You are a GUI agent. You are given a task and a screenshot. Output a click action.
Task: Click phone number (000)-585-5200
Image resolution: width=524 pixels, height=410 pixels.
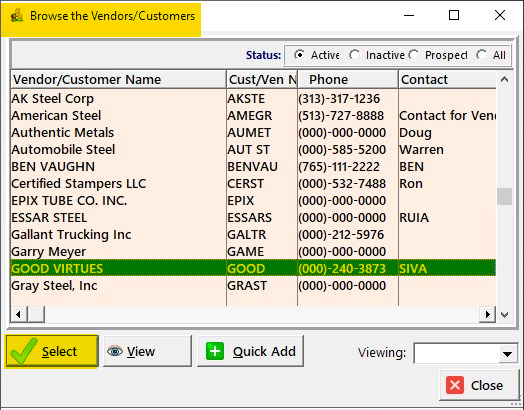(342, 150)
